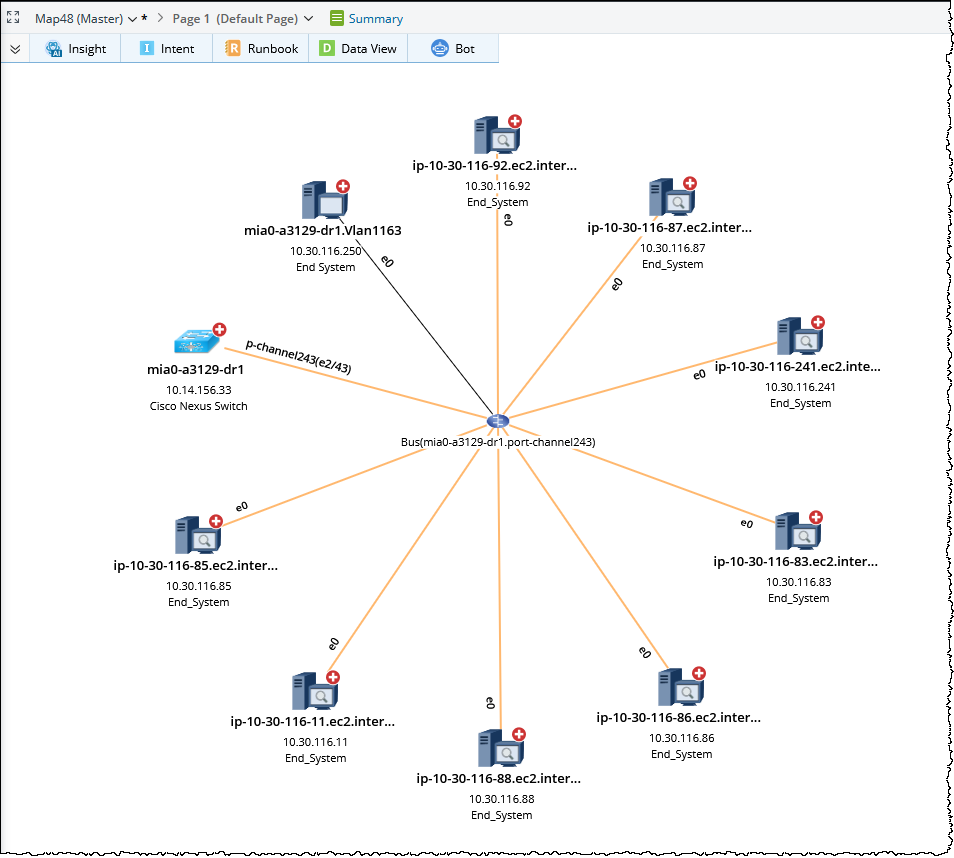Click the ip-10-30-116-241.ec2.inte... label
Screen dimensions: 954x858
coord(798,366)
